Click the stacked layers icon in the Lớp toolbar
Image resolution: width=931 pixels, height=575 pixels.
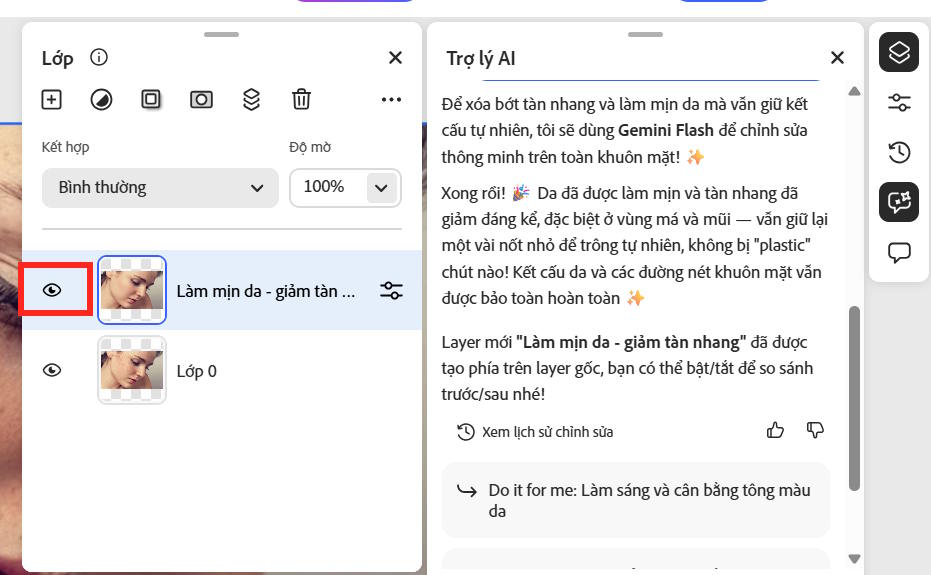point(252,99)
